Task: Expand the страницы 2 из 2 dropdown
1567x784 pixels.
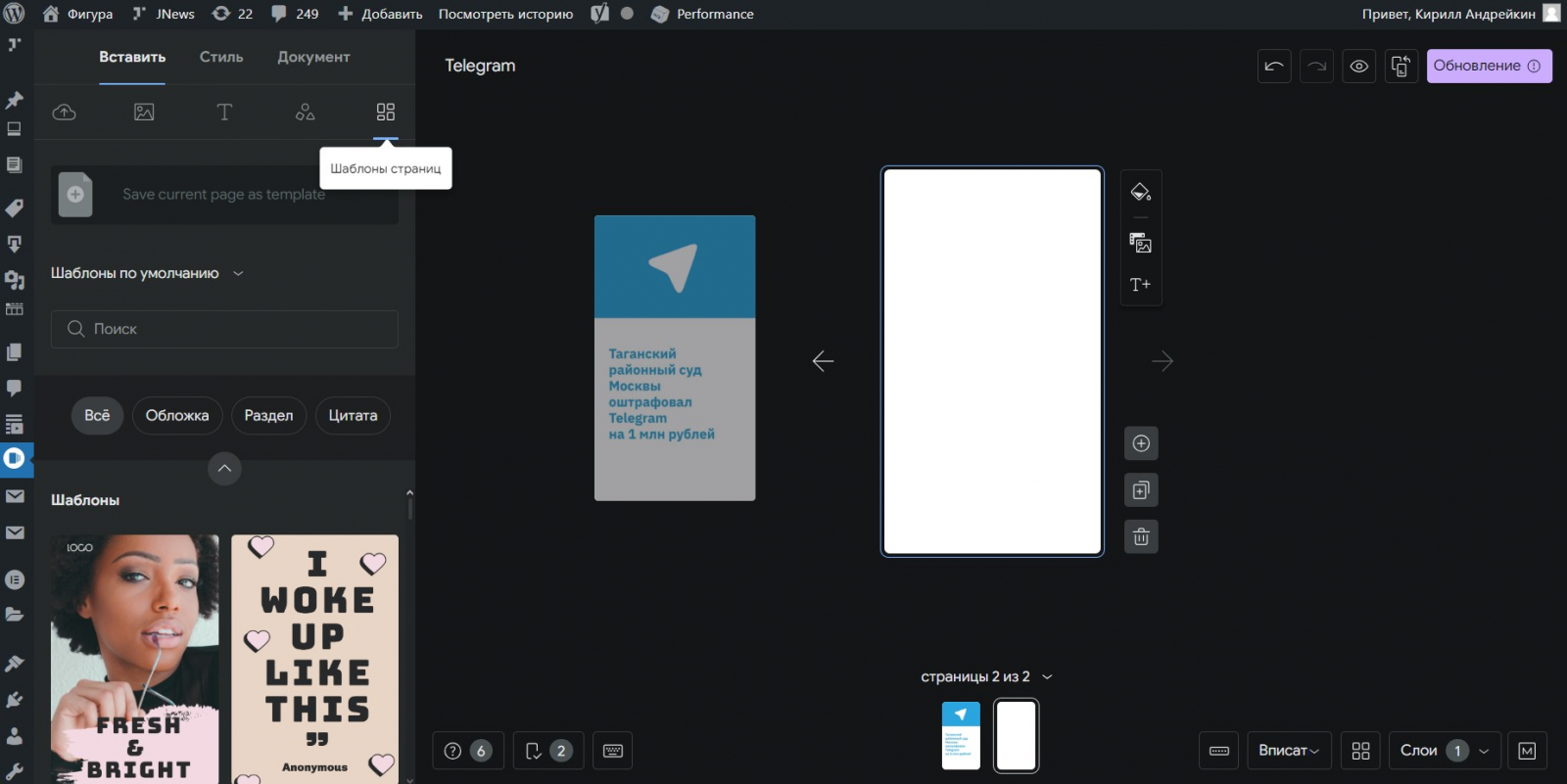Action: point(986,676)
